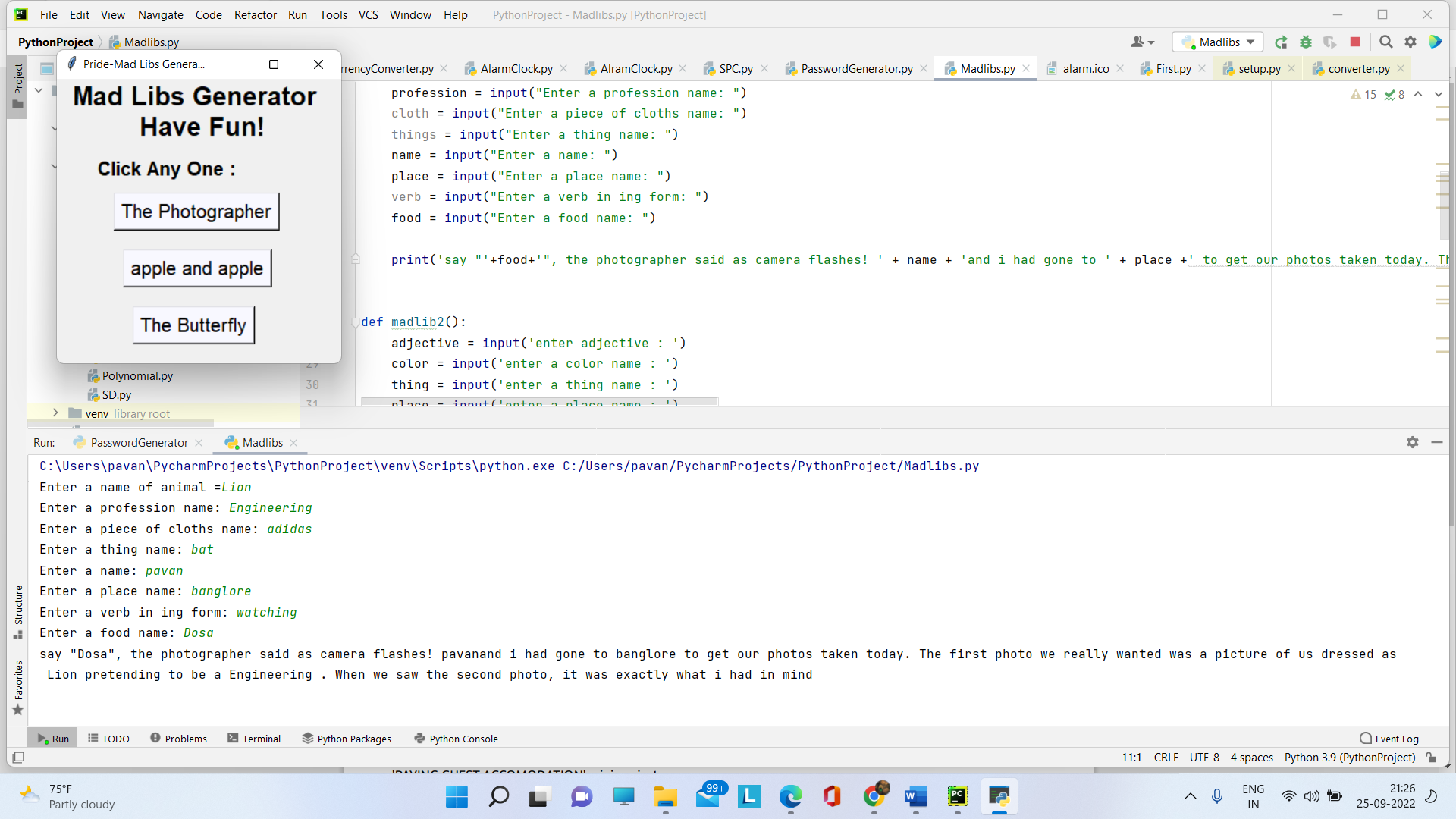Click The Butterfly button in Mad Libs window
Viewport: 1456px width, 819px height.
[193, 325]
